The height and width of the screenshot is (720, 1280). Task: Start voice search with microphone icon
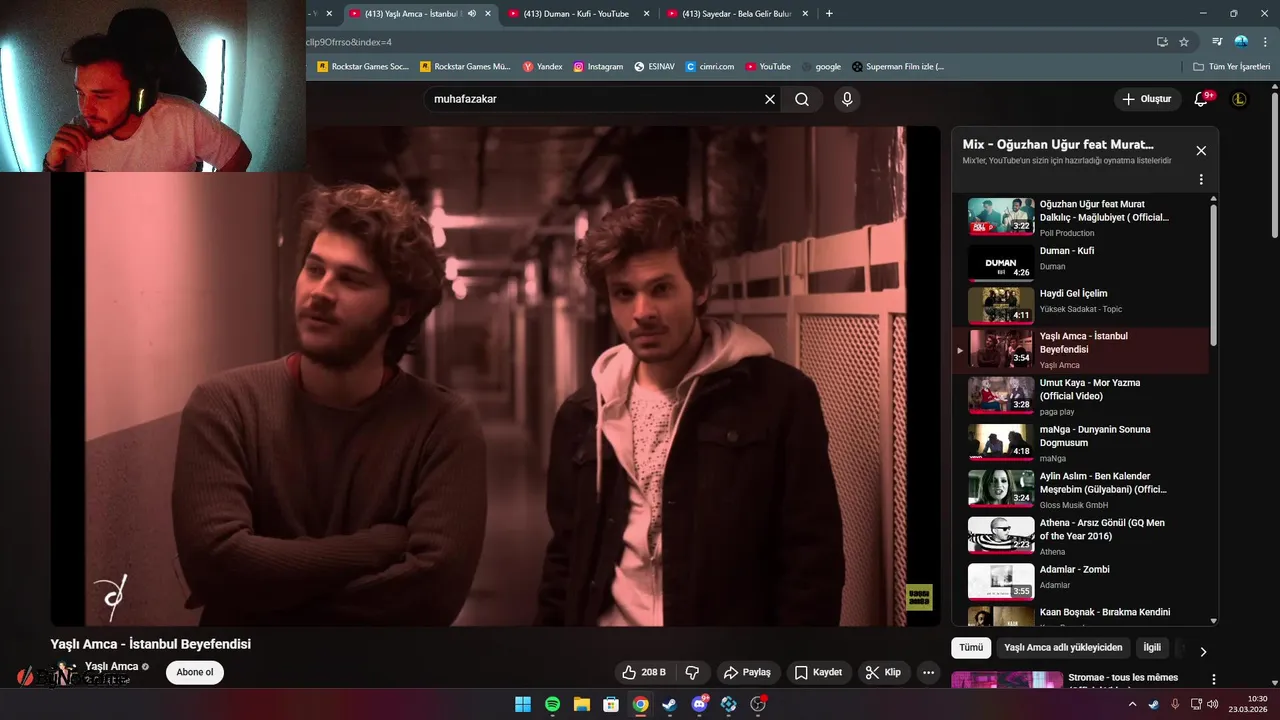pyautogui.click(x=847, y=99)
